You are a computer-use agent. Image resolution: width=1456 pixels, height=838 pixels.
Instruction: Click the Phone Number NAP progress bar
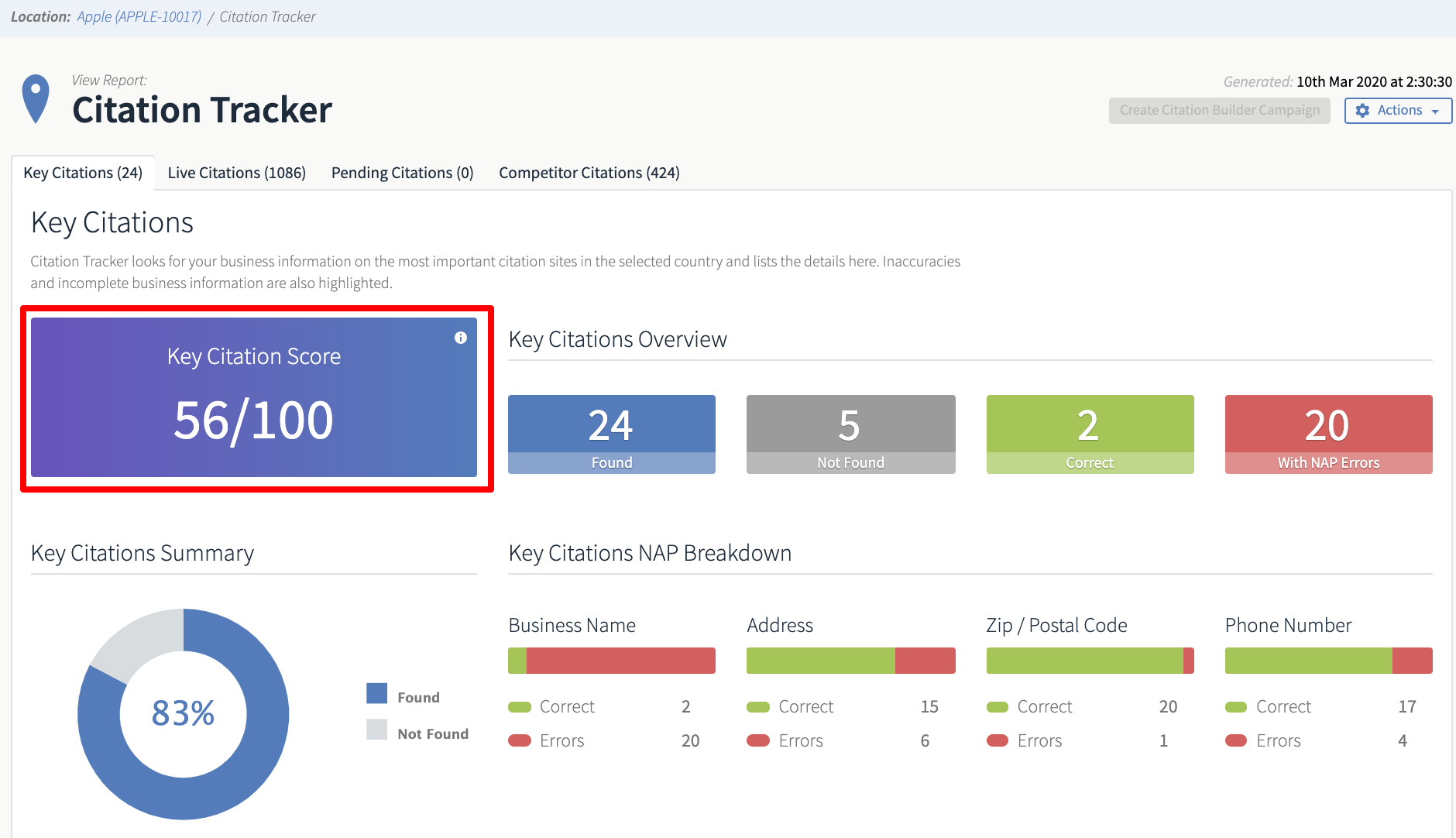click(x=1328, y=661)
